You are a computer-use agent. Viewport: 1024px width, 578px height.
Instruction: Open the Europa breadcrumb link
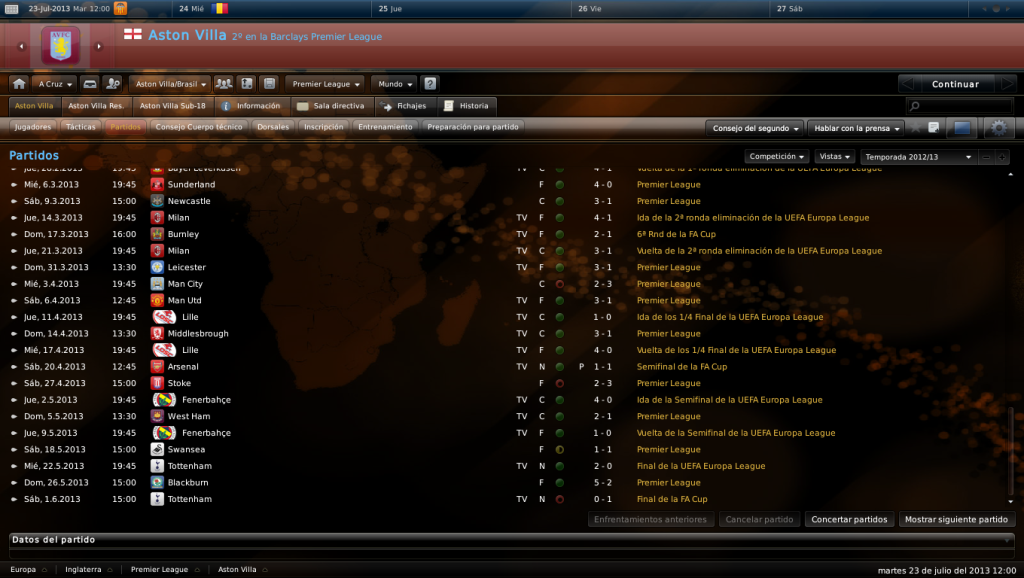pyautogui.click(x=24, y=570)
